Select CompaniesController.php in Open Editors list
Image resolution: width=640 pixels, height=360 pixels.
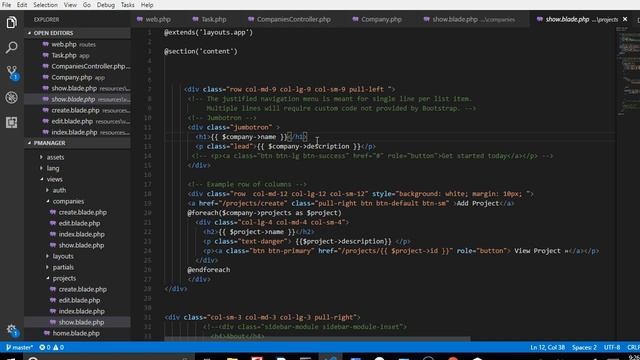(77, 66)
